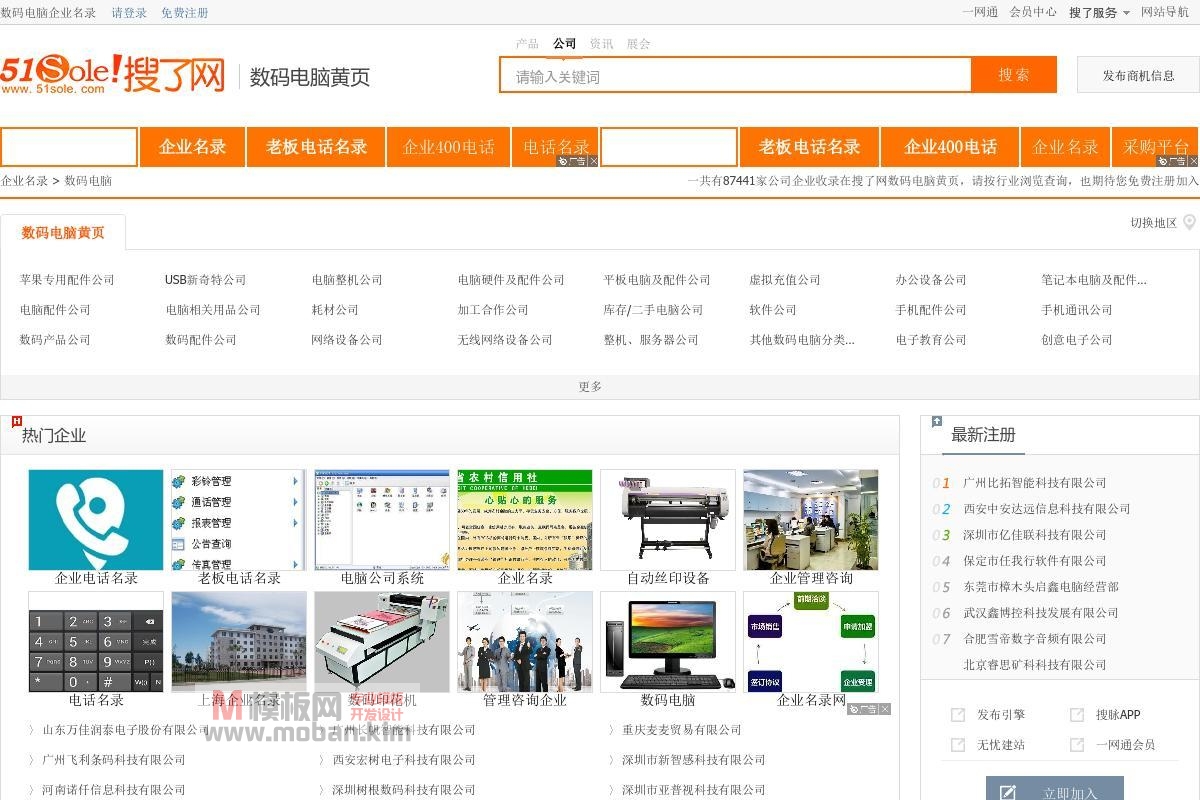
Task: Click the 无忧建站 edit icon
Action: tap(958, 745)
